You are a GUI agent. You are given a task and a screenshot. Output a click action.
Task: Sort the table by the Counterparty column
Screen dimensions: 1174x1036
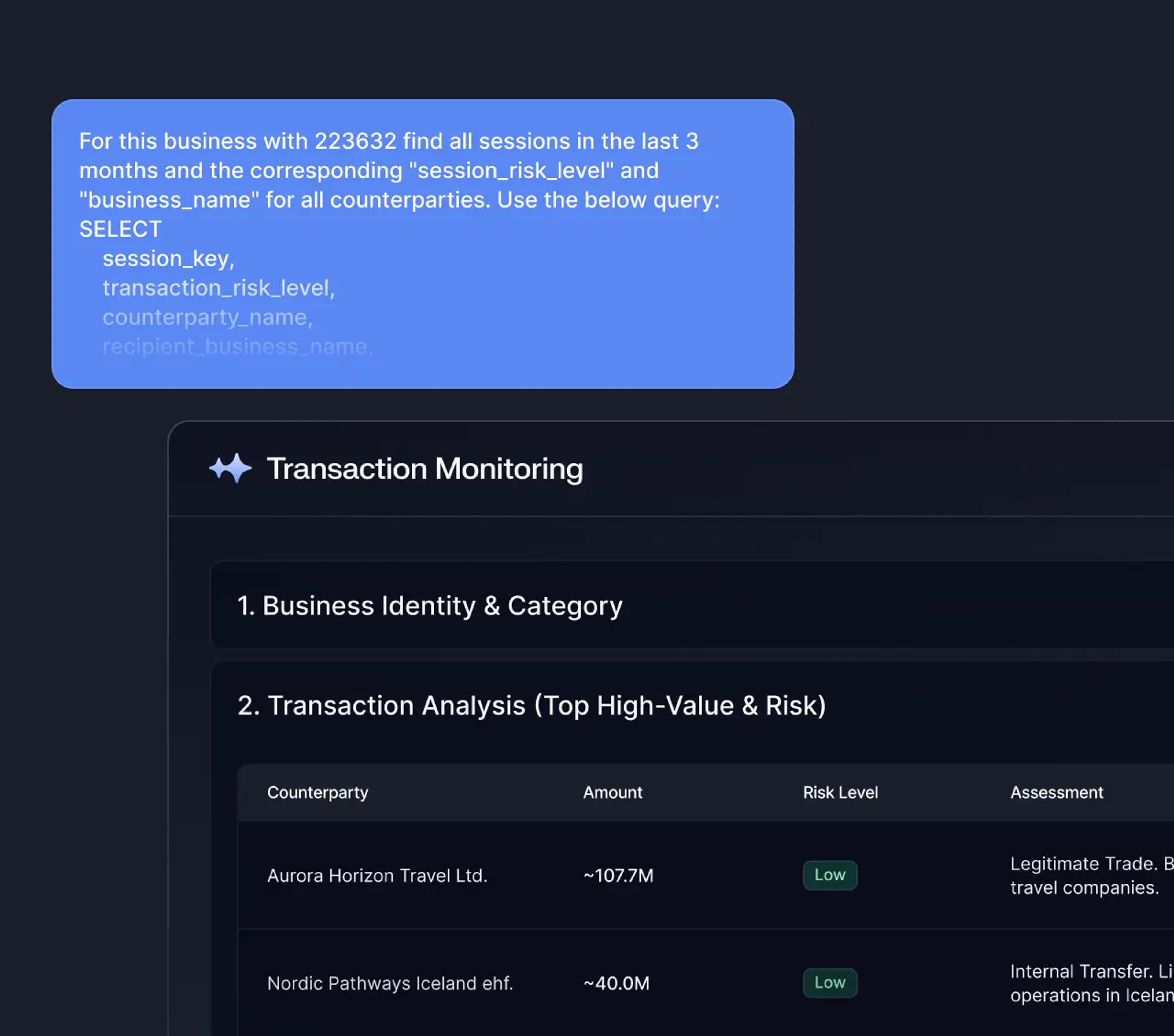pyautogui.click(x=318, y=792)
